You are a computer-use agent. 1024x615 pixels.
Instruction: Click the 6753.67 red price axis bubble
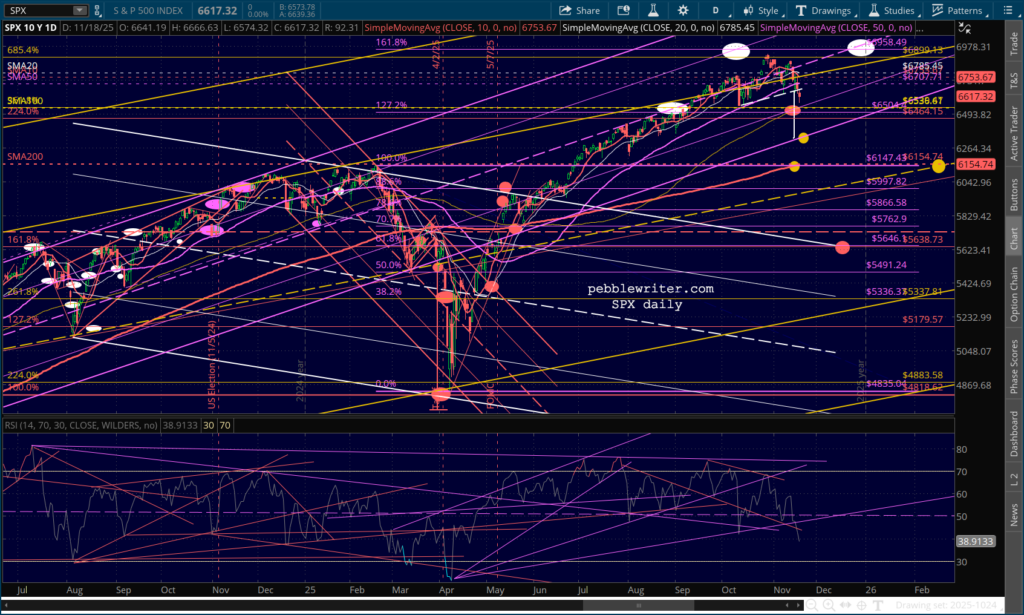point(976,77)
